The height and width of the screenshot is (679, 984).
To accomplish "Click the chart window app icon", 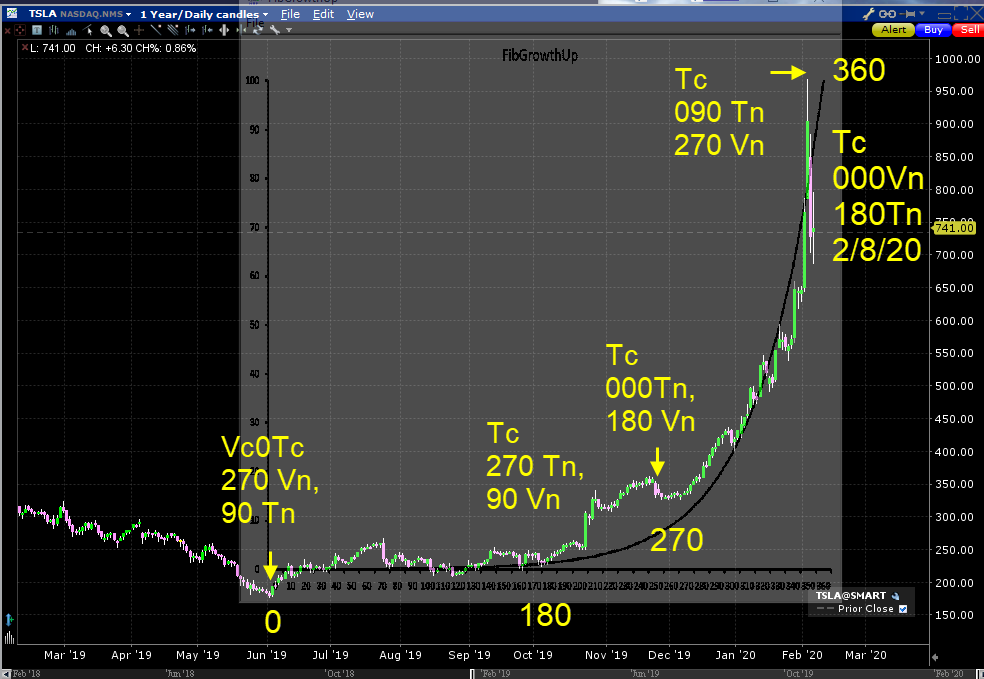I will pos(12,13).
